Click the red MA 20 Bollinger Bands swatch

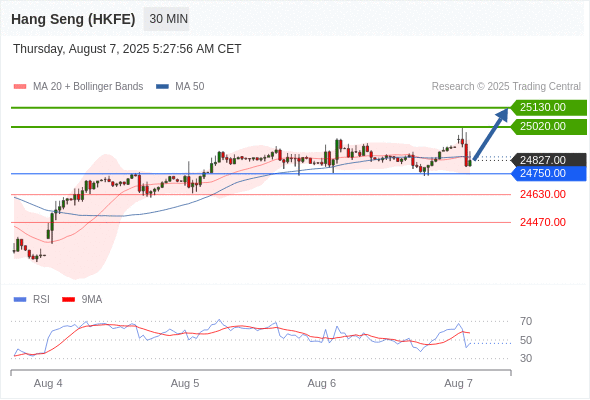pos(20,87)
